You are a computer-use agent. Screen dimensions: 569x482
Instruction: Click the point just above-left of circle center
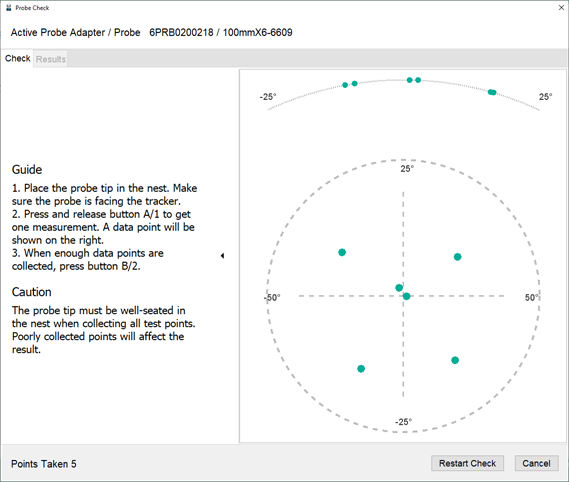coord(399,288)
